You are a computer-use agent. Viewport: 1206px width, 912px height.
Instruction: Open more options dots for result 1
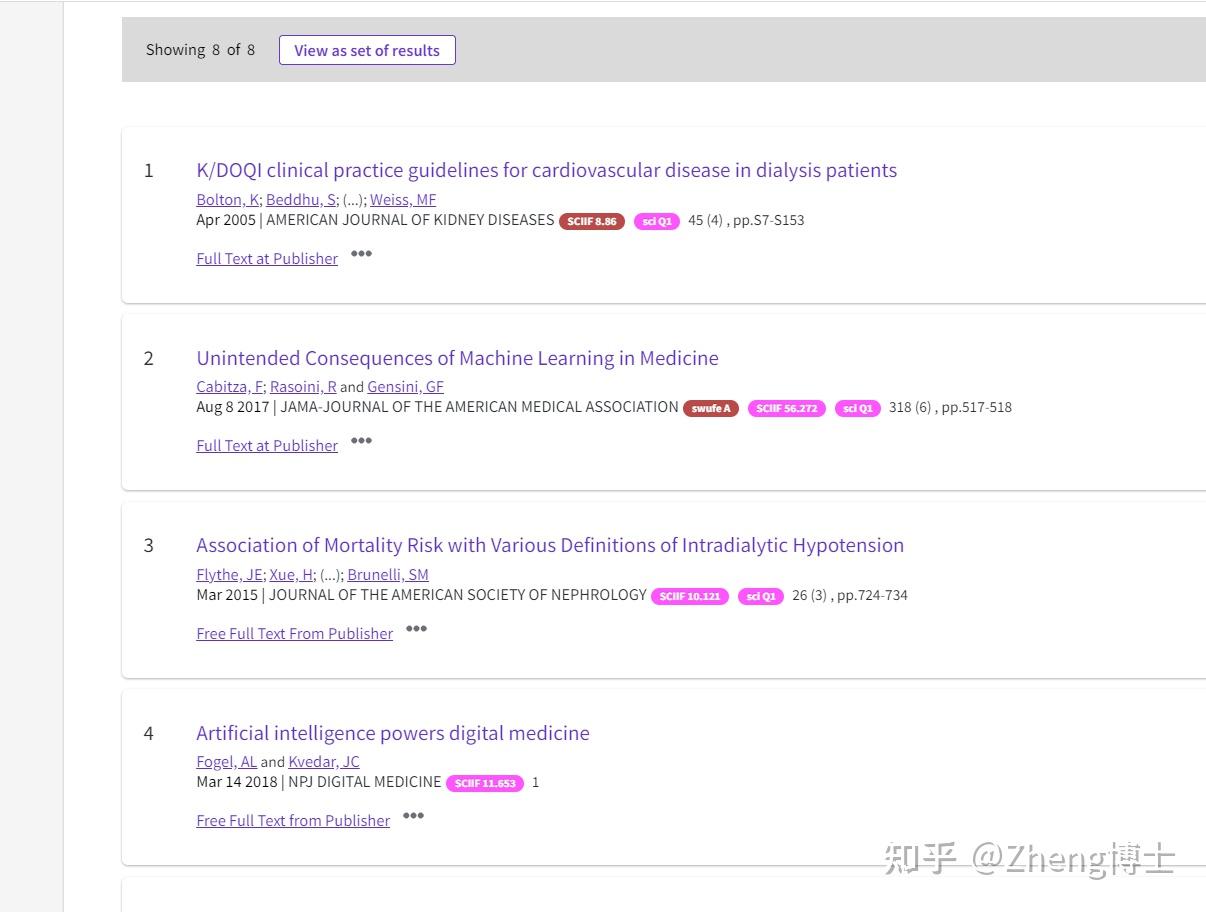[x=361, y=254]
